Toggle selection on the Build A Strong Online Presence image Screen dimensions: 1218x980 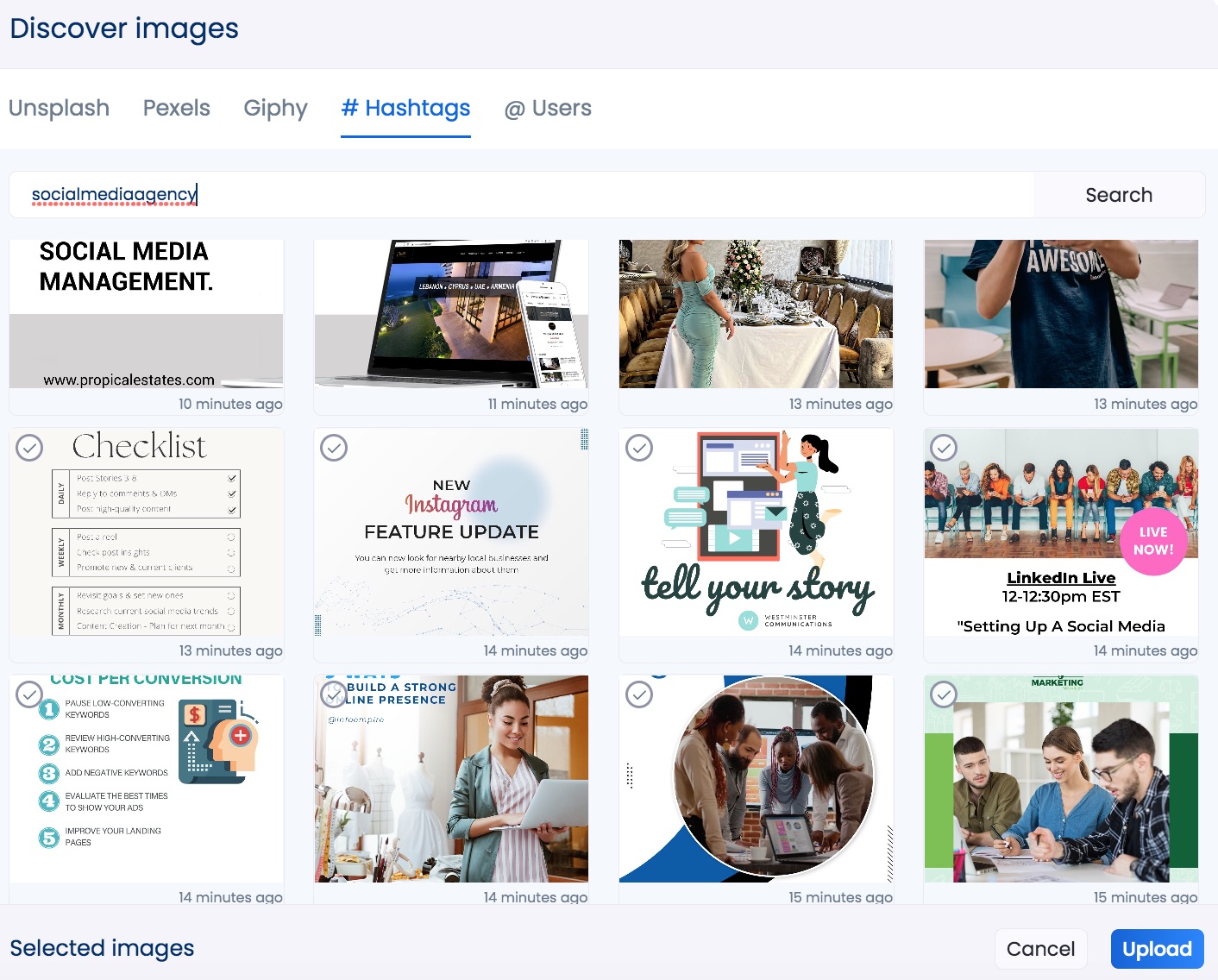pos(334,695)
